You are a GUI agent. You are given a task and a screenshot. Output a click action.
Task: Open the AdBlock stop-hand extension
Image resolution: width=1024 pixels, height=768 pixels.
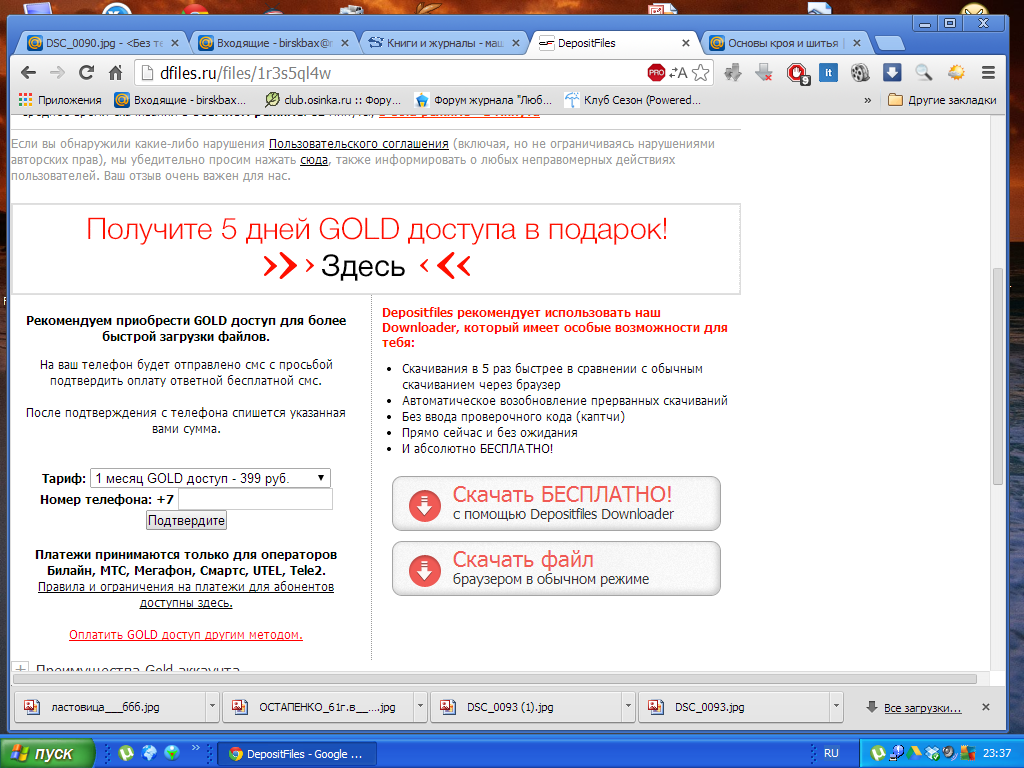(797, 73)
